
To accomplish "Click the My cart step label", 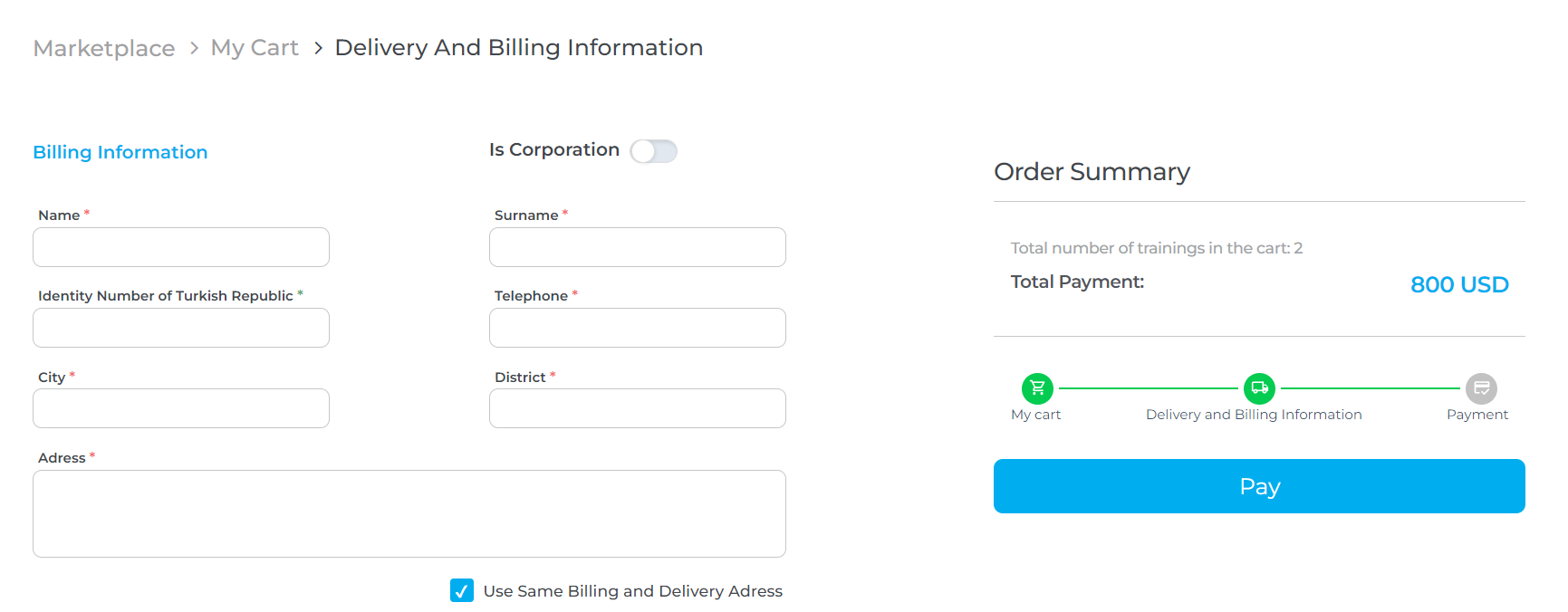I will tap(1035, 415).
